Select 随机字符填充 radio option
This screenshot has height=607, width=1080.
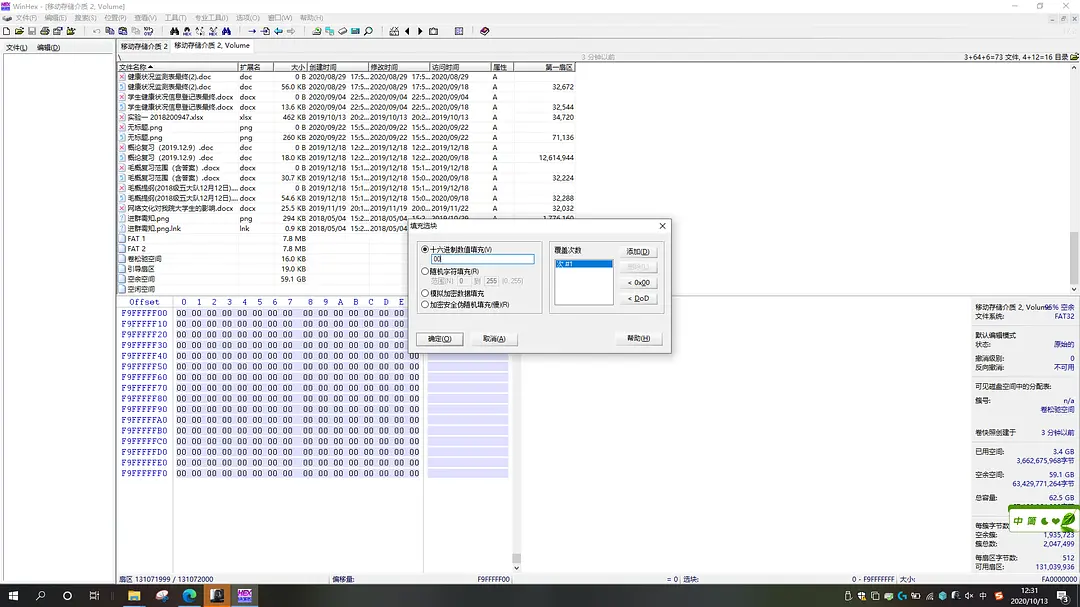426,271
